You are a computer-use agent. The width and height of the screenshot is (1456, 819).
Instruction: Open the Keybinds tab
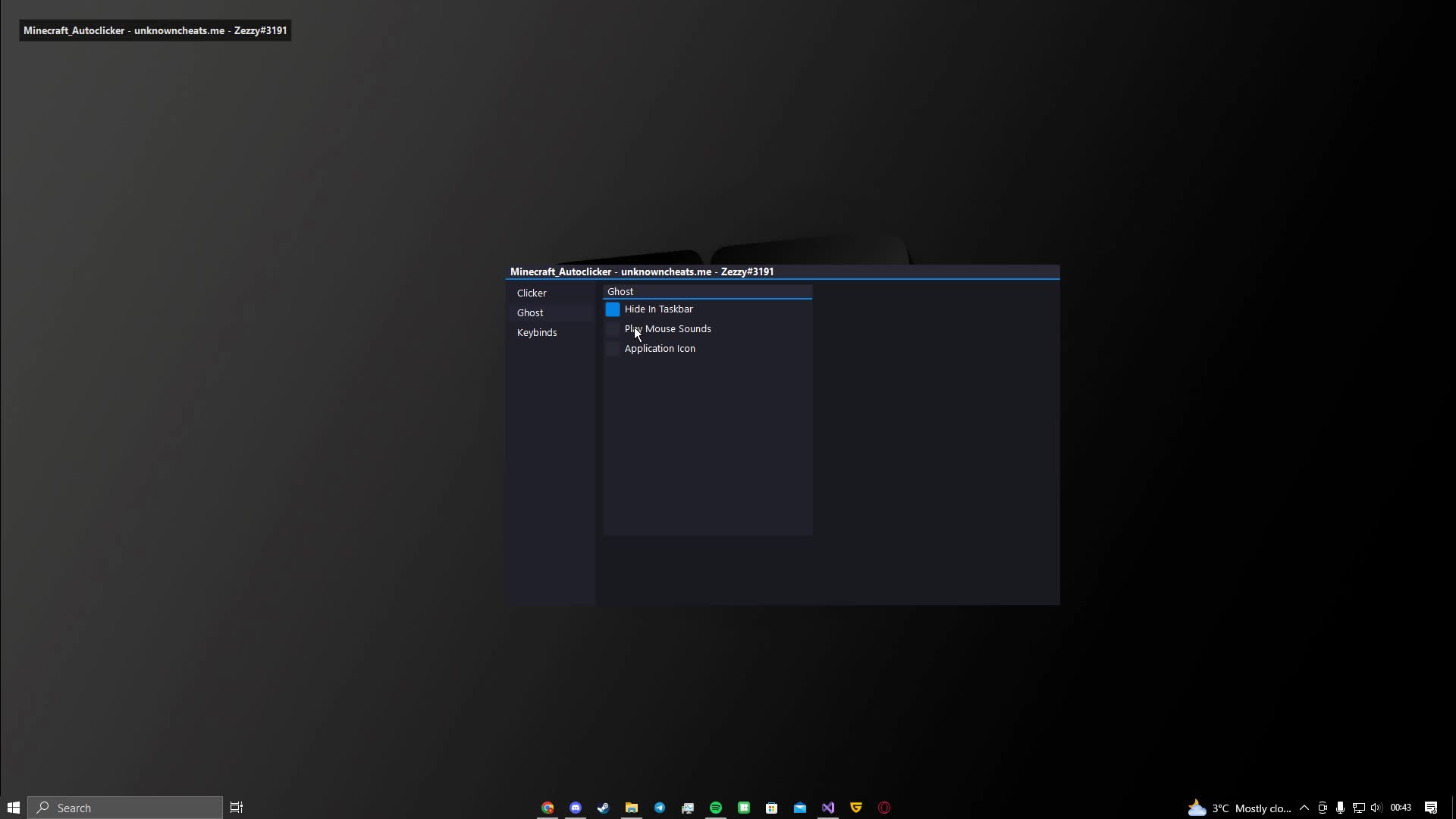[x=537, y=333]
